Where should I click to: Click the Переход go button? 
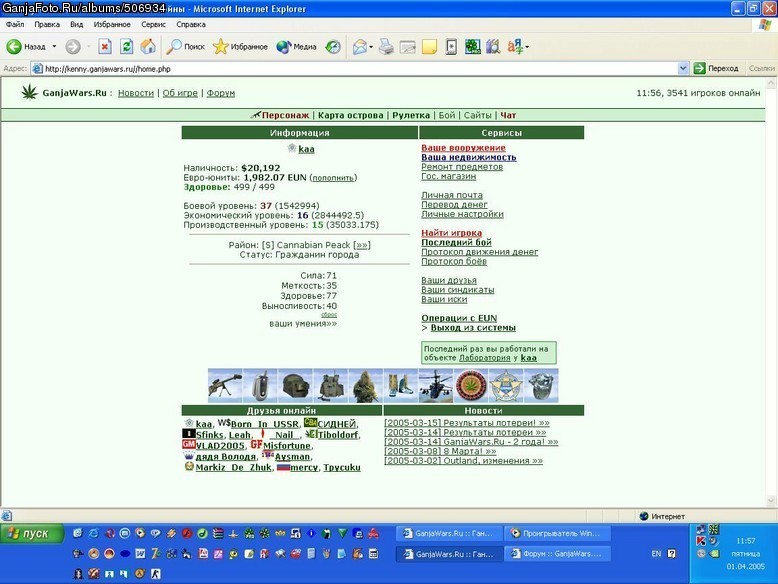click(716, 68)
